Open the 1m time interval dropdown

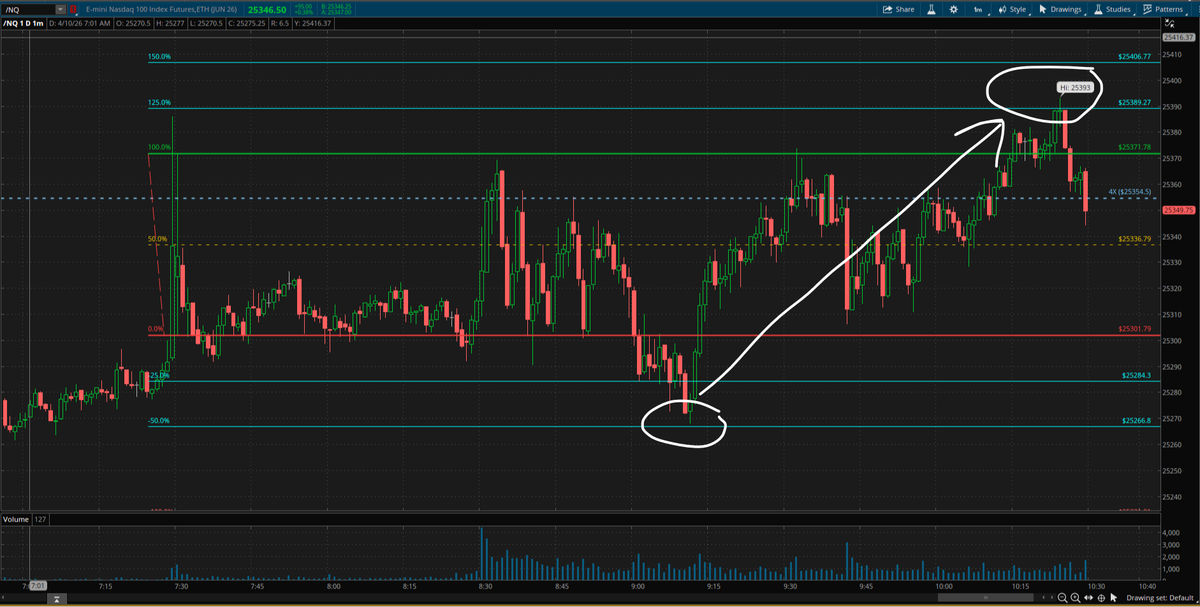(x=977, y=9)
